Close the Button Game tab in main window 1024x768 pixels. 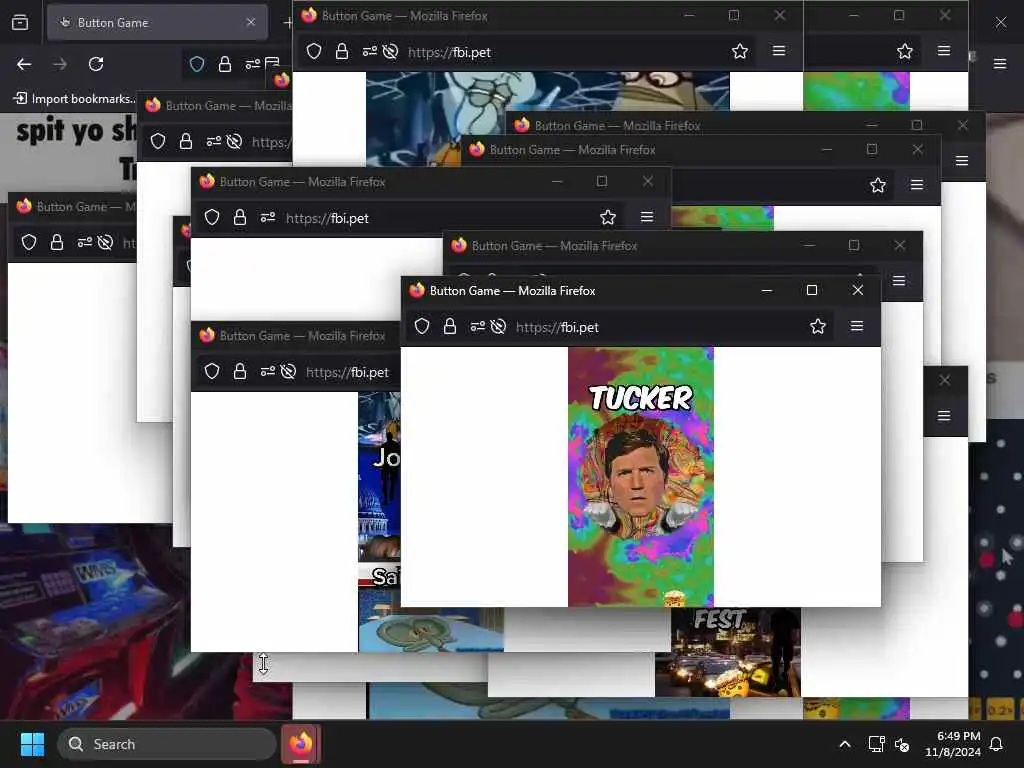251,22
